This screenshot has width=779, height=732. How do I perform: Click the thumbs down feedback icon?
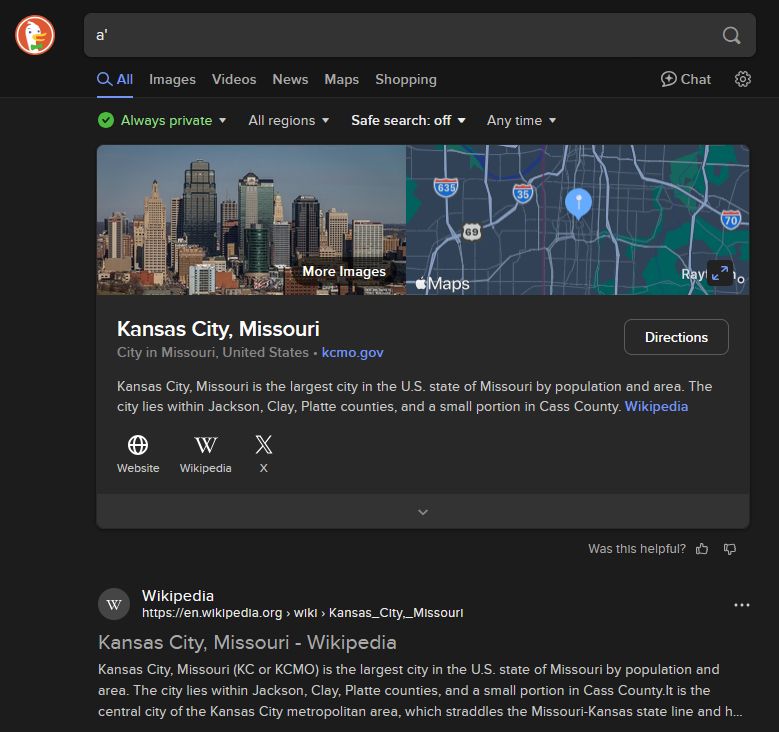point(730,549)
